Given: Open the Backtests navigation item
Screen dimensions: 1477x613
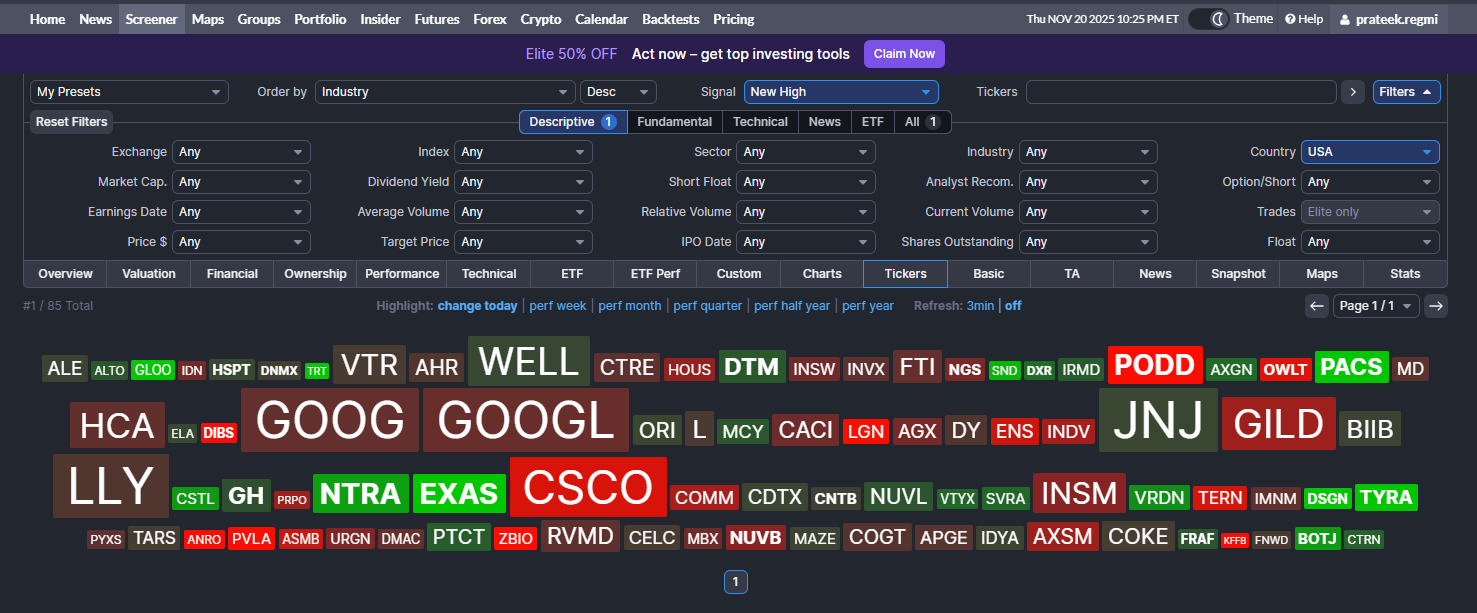Looking at the screenshot, I should pos(671,19).
